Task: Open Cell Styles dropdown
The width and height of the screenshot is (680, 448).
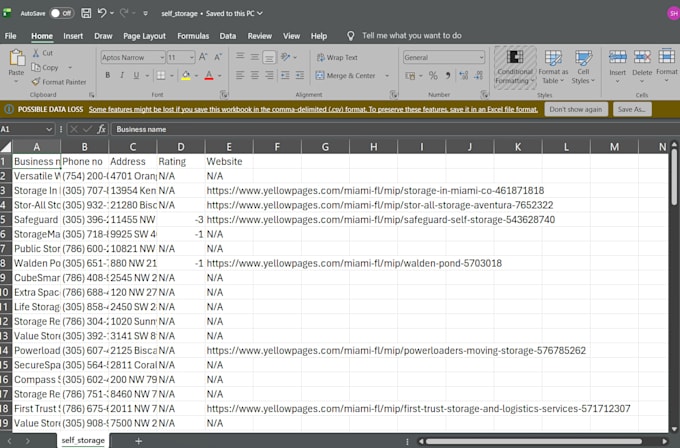Action: tap(583, 67)
